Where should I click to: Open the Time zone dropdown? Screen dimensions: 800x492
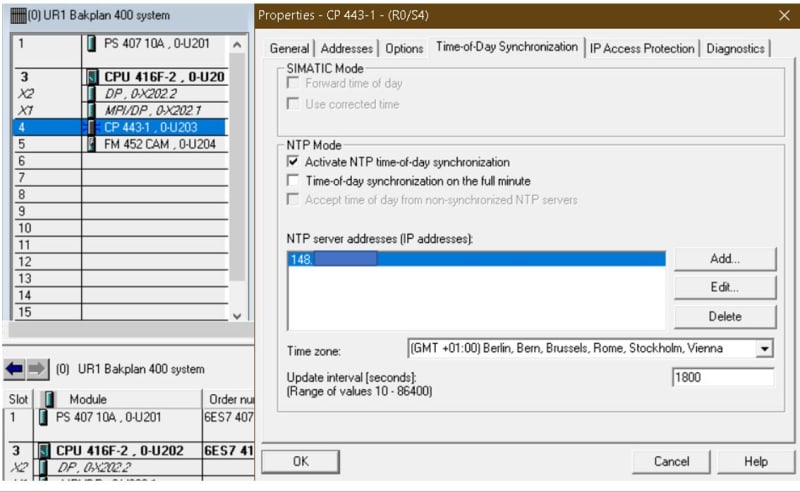pyautogui.click(x=764, y=349)
